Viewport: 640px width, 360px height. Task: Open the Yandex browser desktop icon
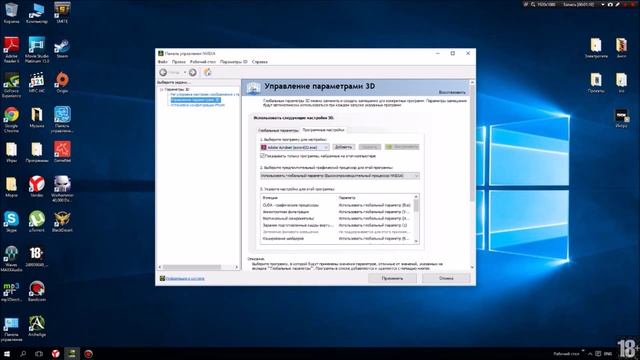(37, 186)
